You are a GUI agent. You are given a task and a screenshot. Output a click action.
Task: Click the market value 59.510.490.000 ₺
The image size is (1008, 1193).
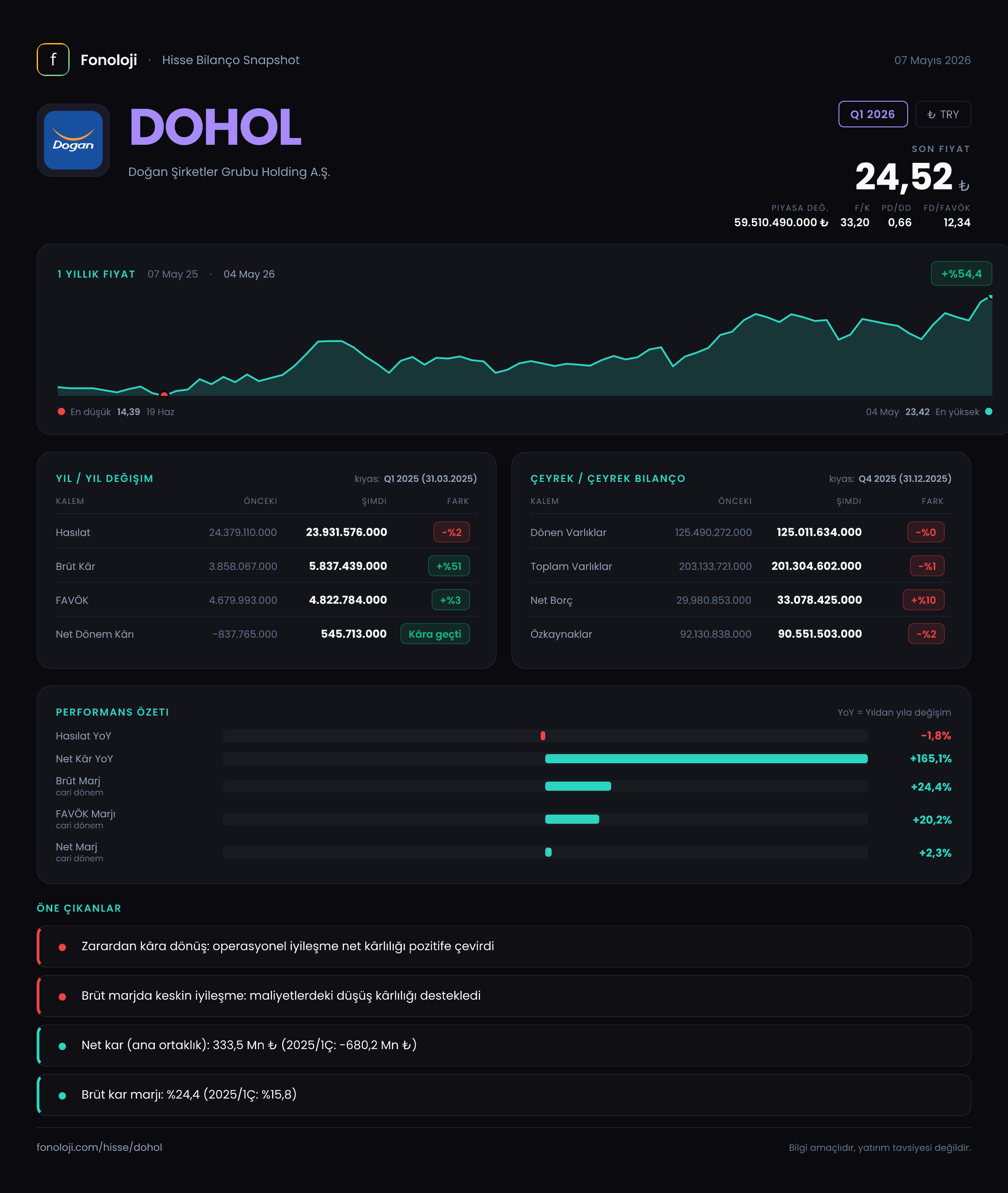(x=781, y=222)
